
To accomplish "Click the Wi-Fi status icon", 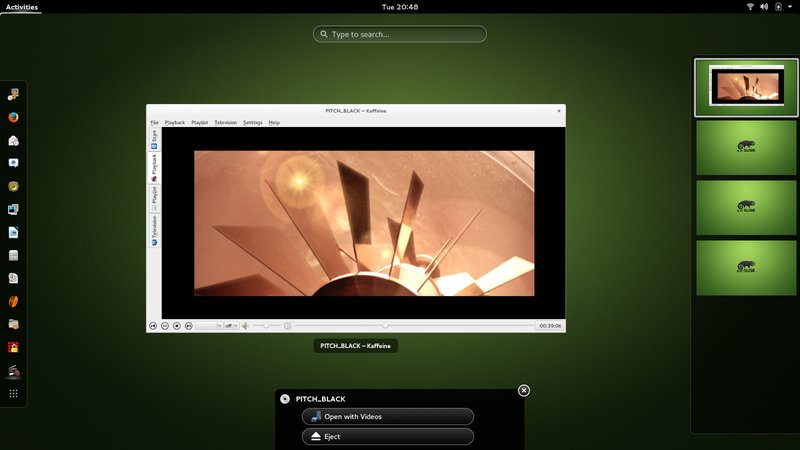I will tap(750, 7).
